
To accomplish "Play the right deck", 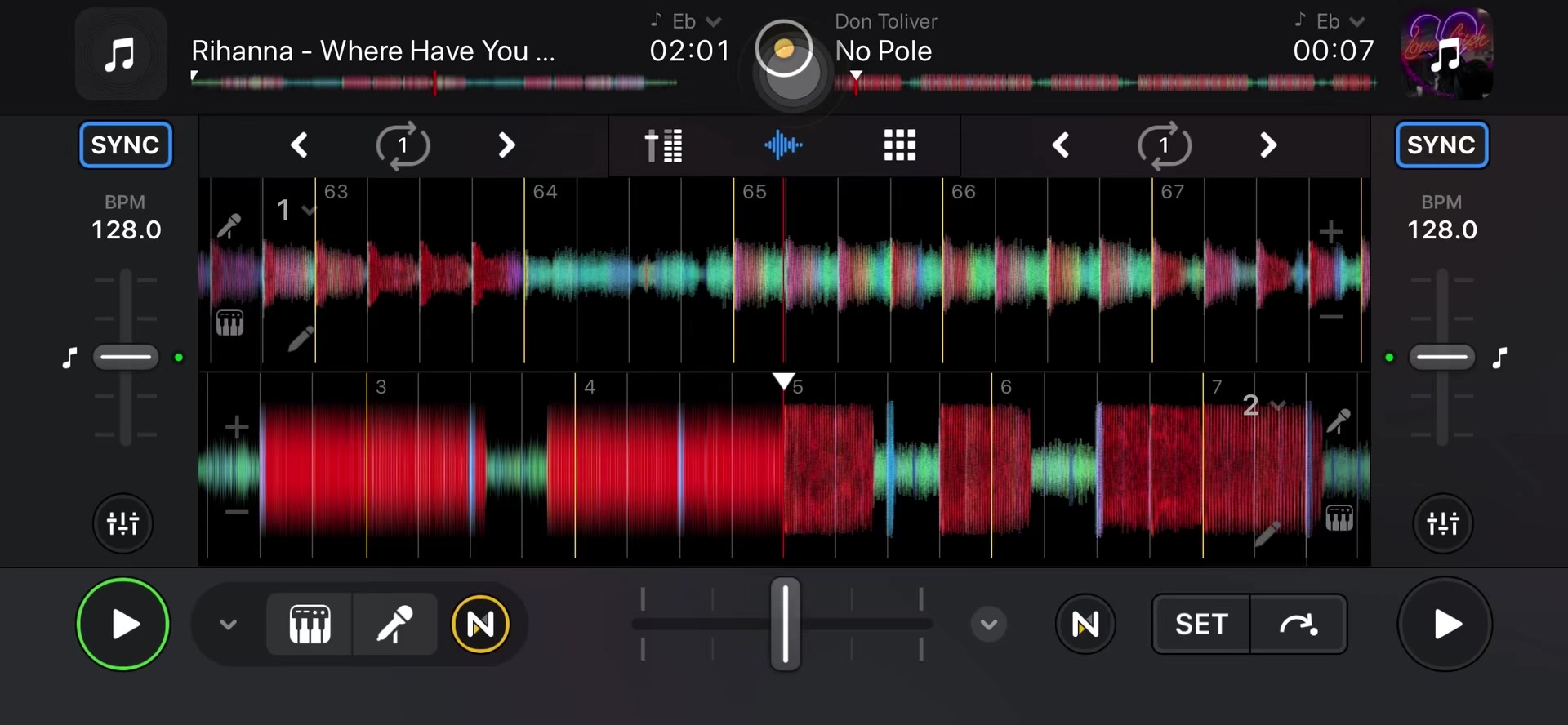I will [1445, 624].
